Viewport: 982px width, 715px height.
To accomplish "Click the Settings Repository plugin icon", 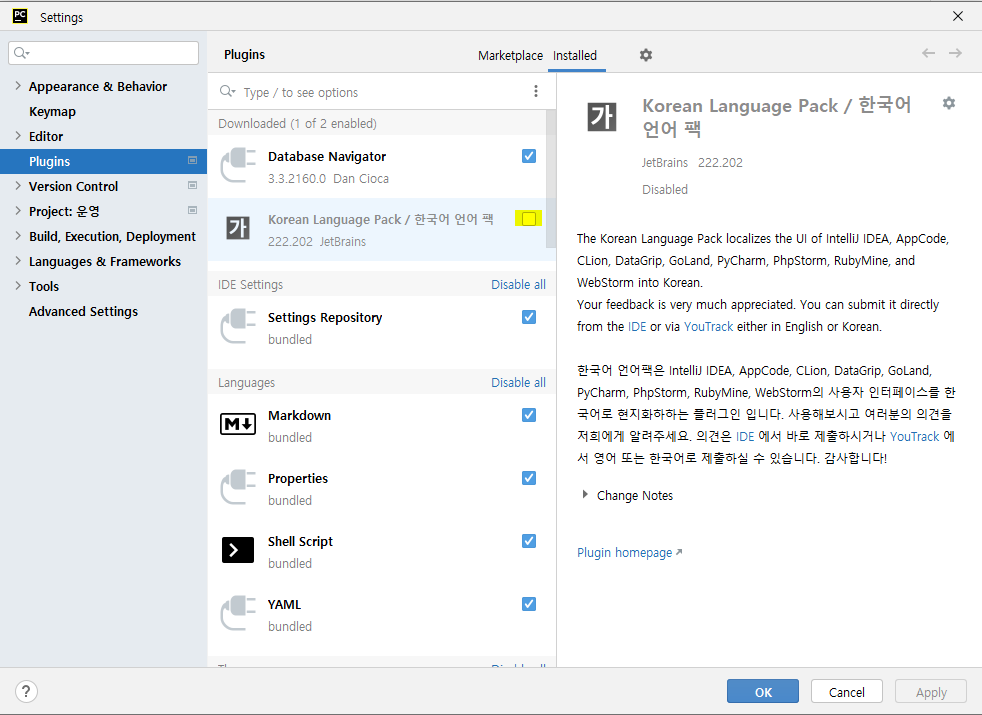I will click(238, 327).
